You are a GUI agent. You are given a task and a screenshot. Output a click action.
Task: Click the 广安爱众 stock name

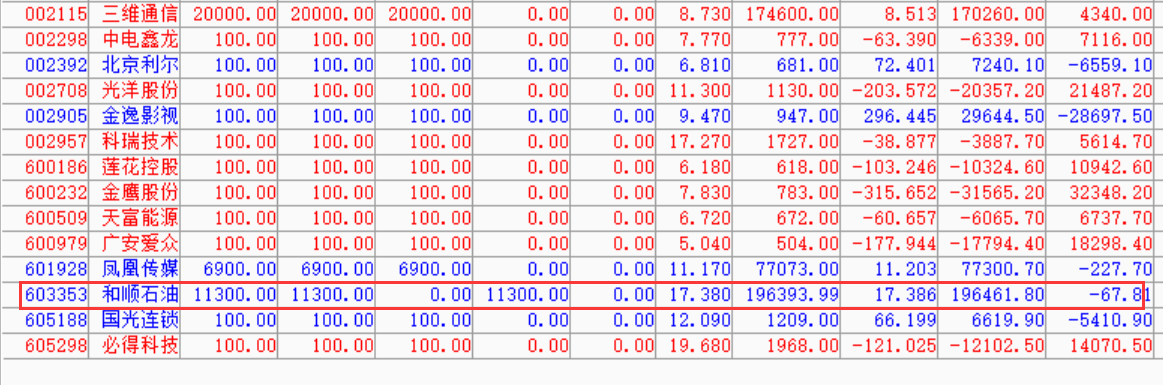pos(140,244)
